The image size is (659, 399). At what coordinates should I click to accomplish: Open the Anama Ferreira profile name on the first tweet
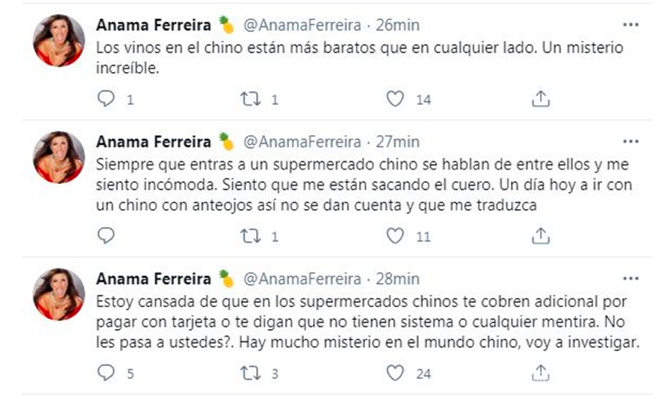coord(153,25)
